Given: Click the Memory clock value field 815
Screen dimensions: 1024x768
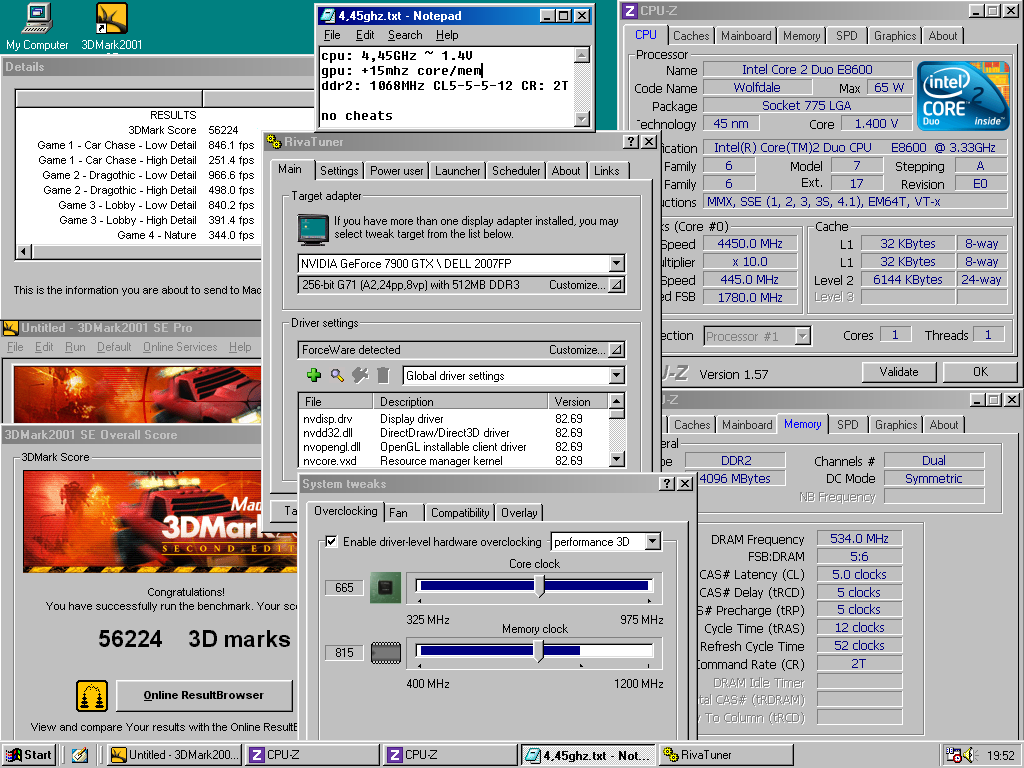Looking at the screenshot, I should pyautogui.click(x=344, y=652).
